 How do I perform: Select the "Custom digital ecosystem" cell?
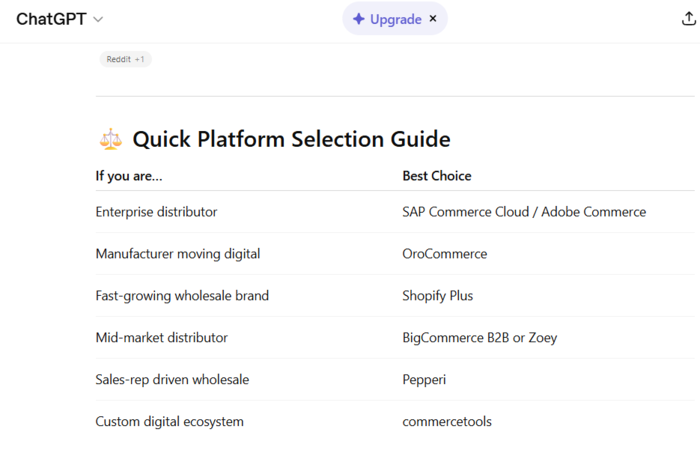pos(170,422)
